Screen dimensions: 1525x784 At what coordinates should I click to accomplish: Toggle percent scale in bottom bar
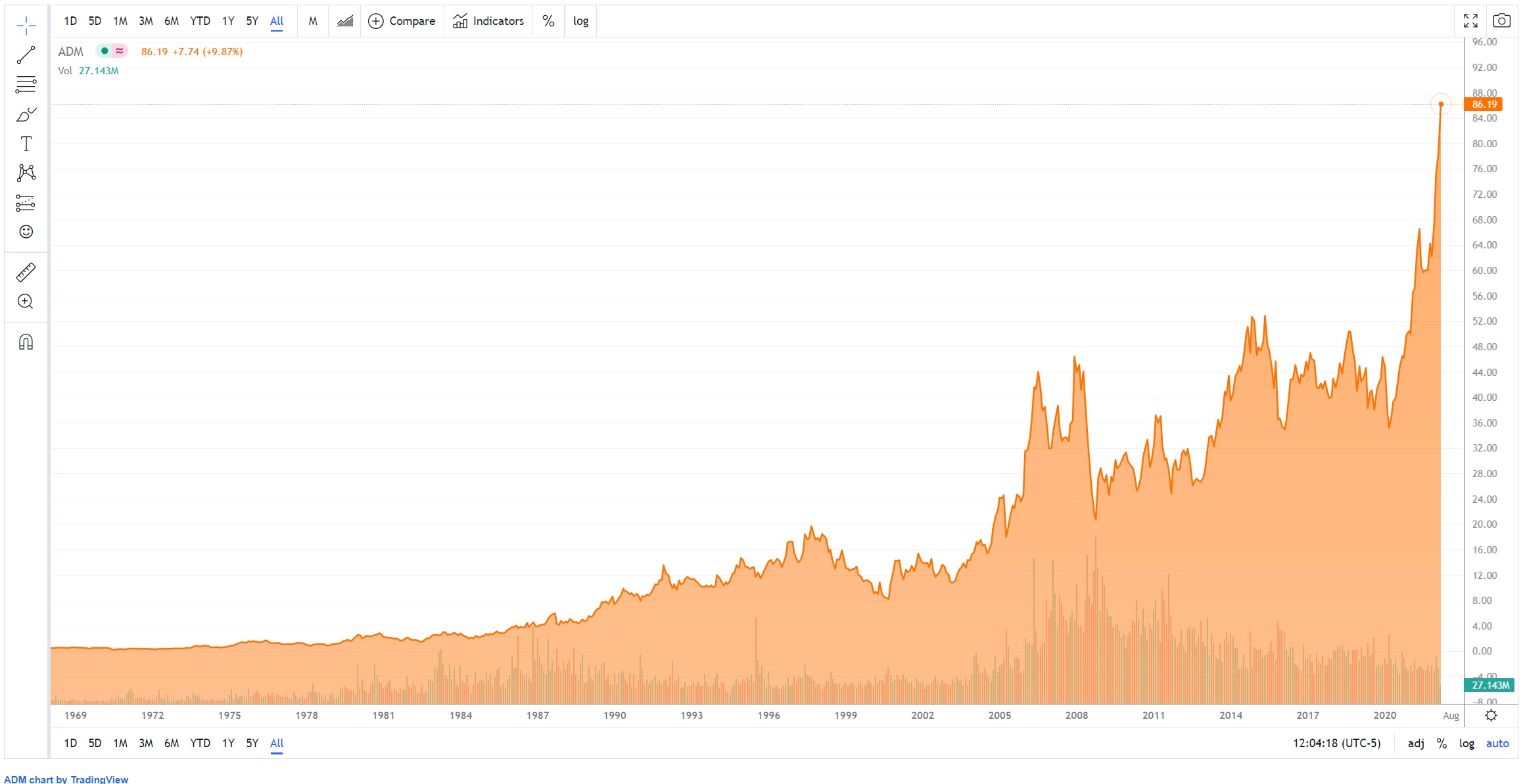[x=1442, y=743]
